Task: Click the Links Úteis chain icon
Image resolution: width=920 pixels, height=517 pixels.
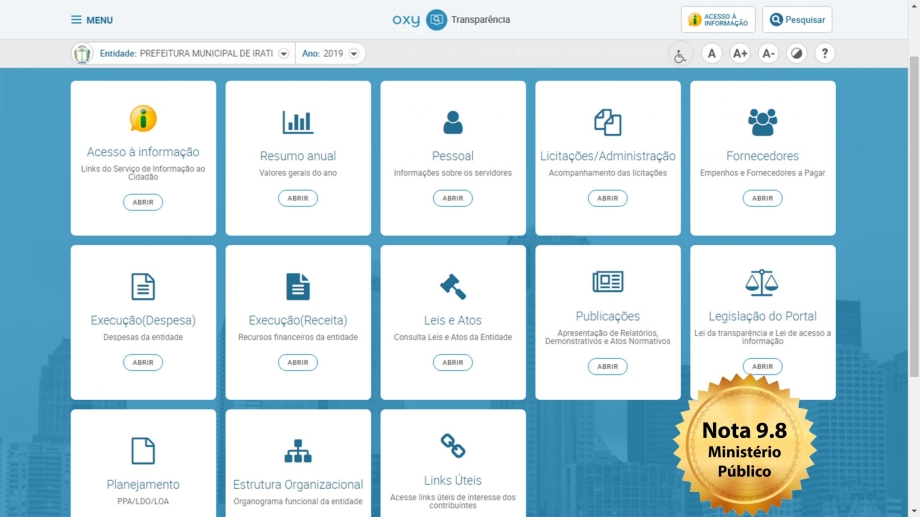Action: click(452, 446)
